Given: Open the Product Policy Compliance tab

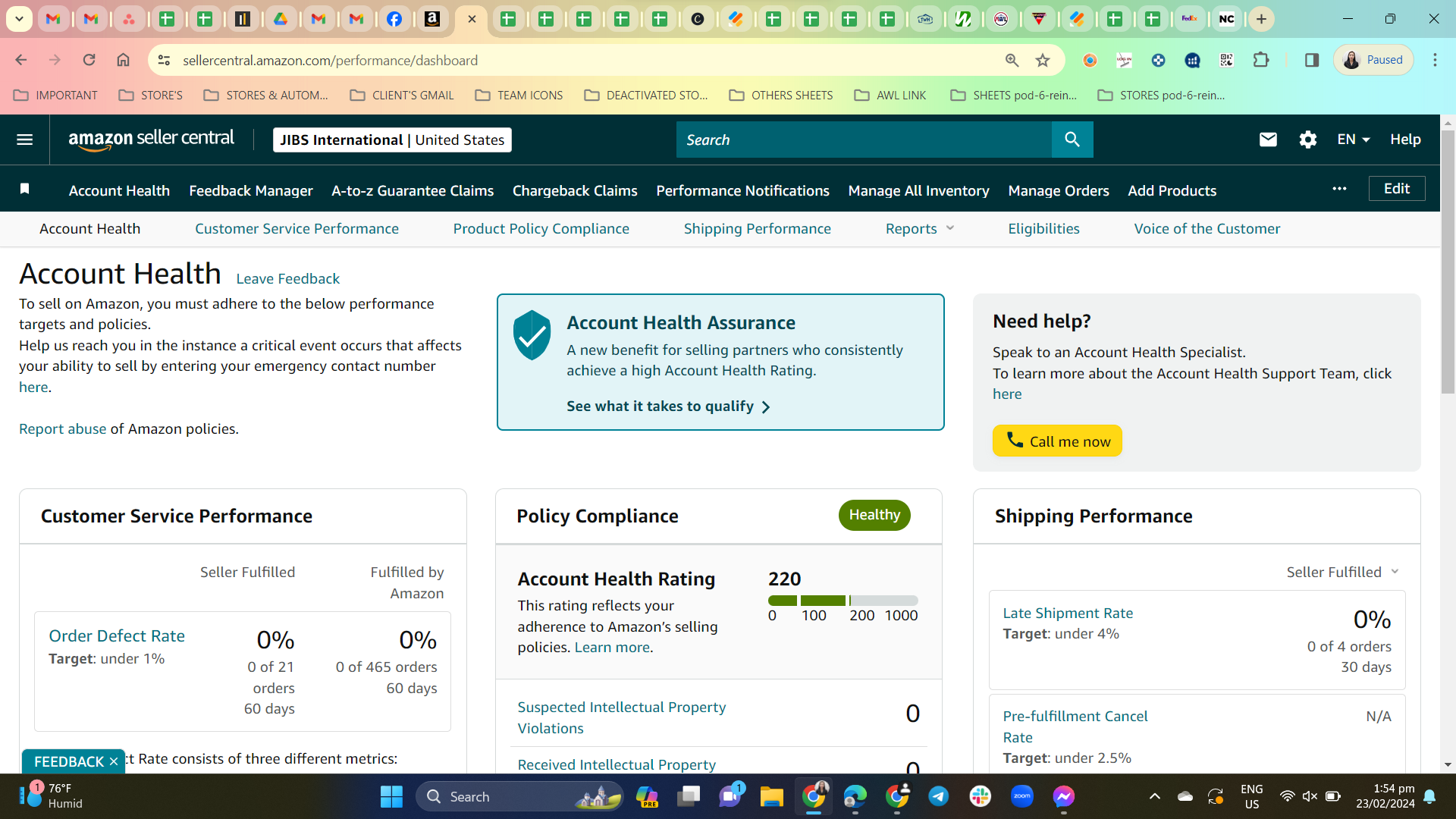Looking at the screenshot, I should (541, 228).
